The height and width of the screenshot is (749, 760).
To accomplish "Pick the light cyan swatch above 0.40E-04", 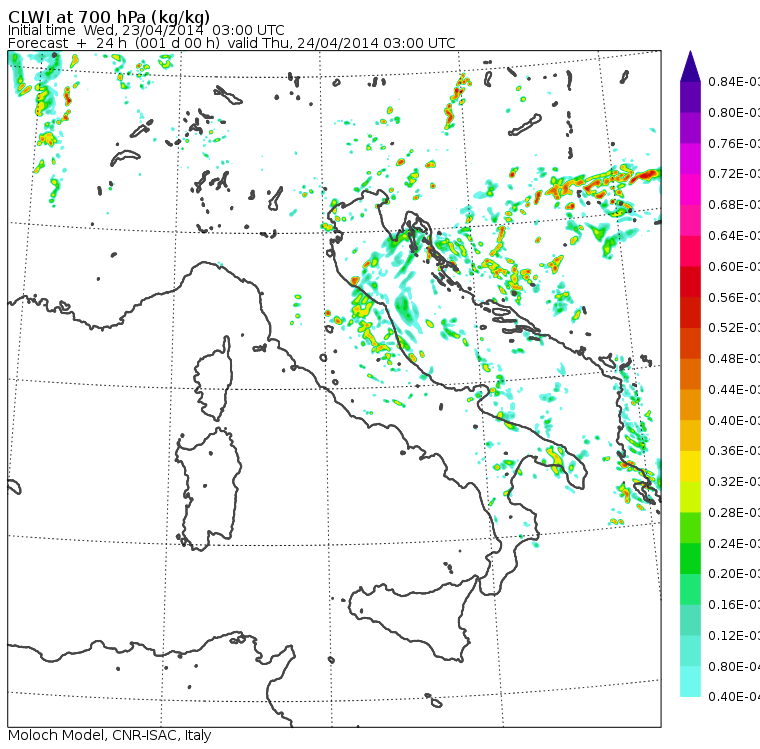I will (690, 682).
